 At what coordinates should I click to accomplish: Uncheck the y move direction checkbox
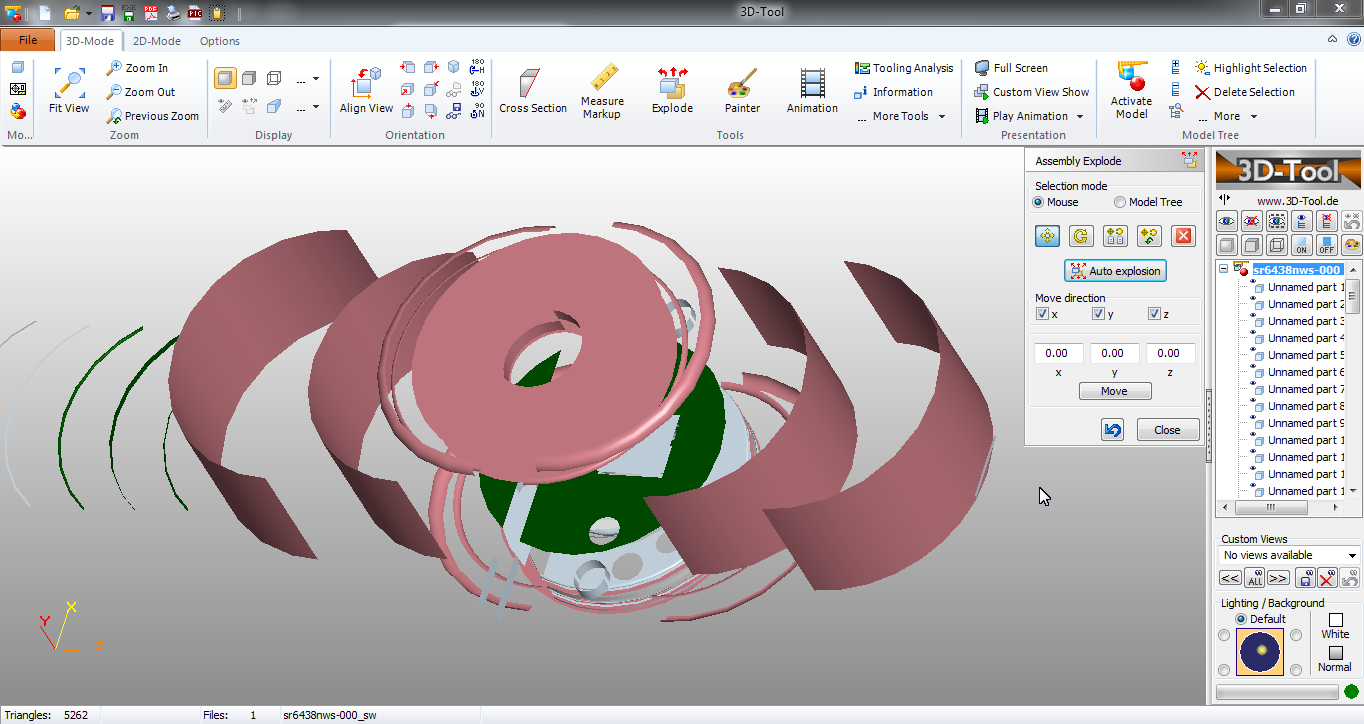click(x=1098, y=313)
